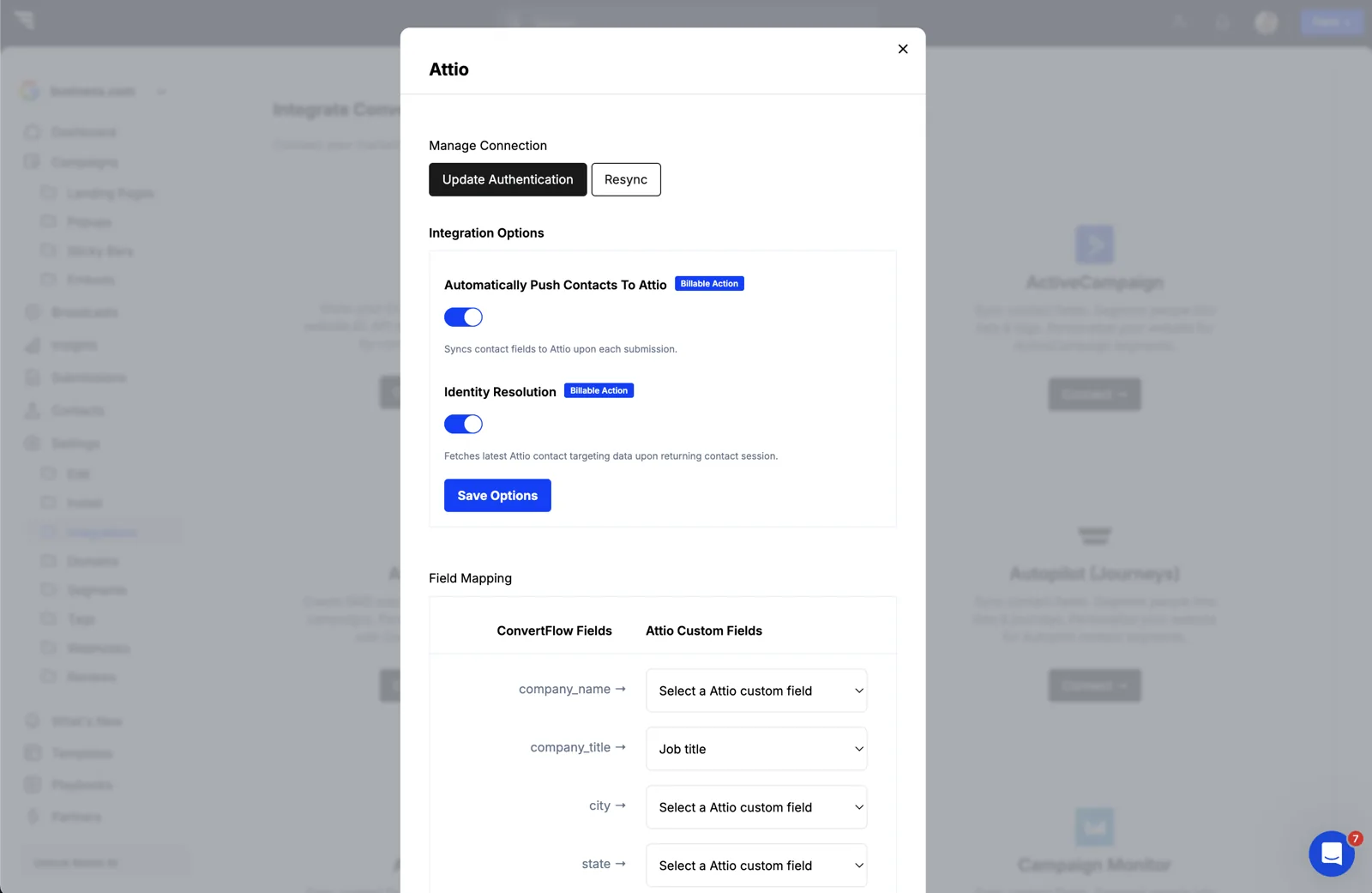Screen dimensions: 1372x893
Task: Click the Identity Resolution label
Action: (500, 392)
